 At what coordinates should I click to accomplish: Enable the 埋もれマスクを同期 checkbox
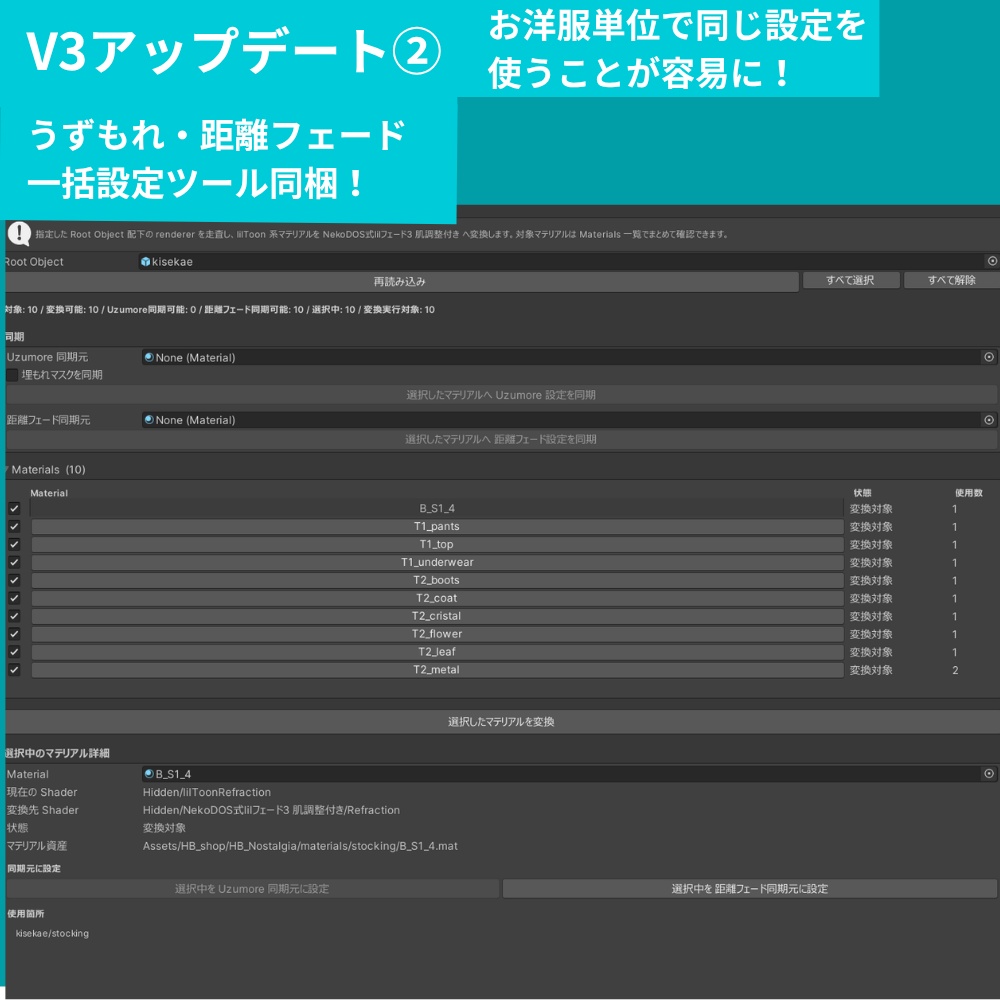pyautogui.click(x=13, y=375)
